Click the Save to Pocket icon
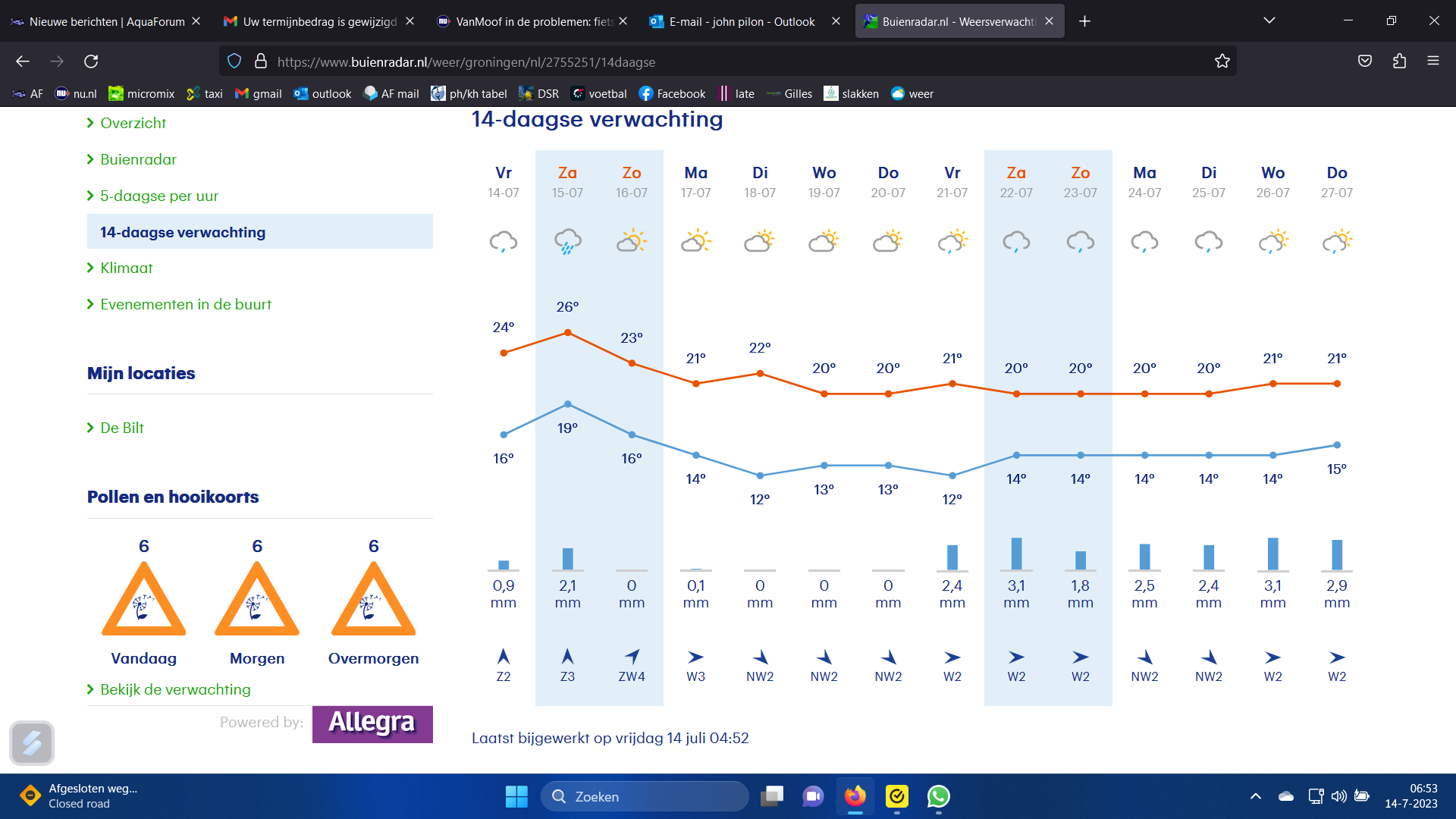 (x=1364, y=61)
